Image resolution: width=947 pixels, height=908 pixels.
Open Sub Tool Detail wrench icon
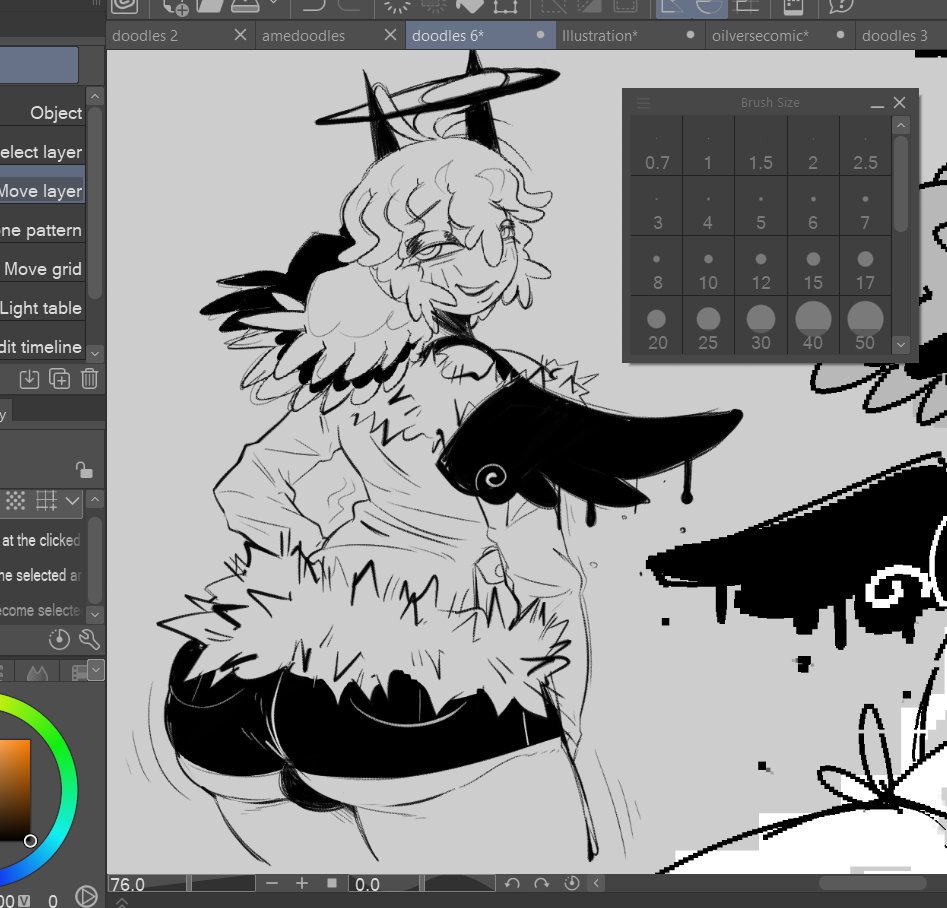pyautogui.click(x=89, y=639)
